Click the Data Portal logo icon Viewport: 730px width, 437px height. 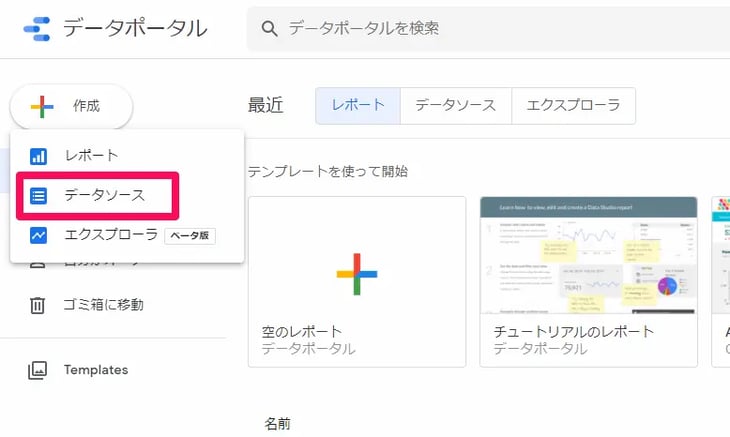coord(36,29)
